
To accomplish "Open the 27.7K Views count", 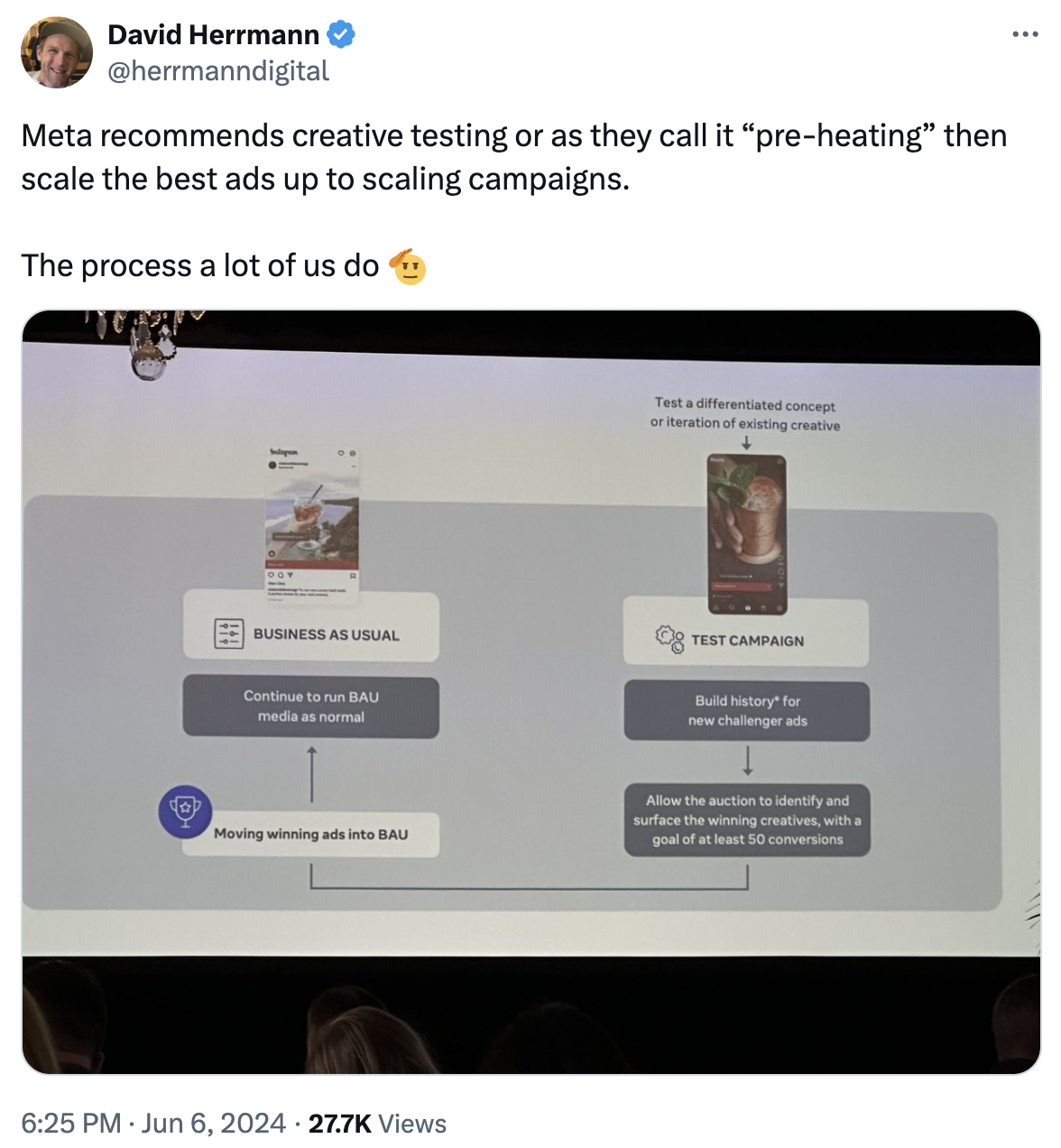I will click(x=377, y=1123).
